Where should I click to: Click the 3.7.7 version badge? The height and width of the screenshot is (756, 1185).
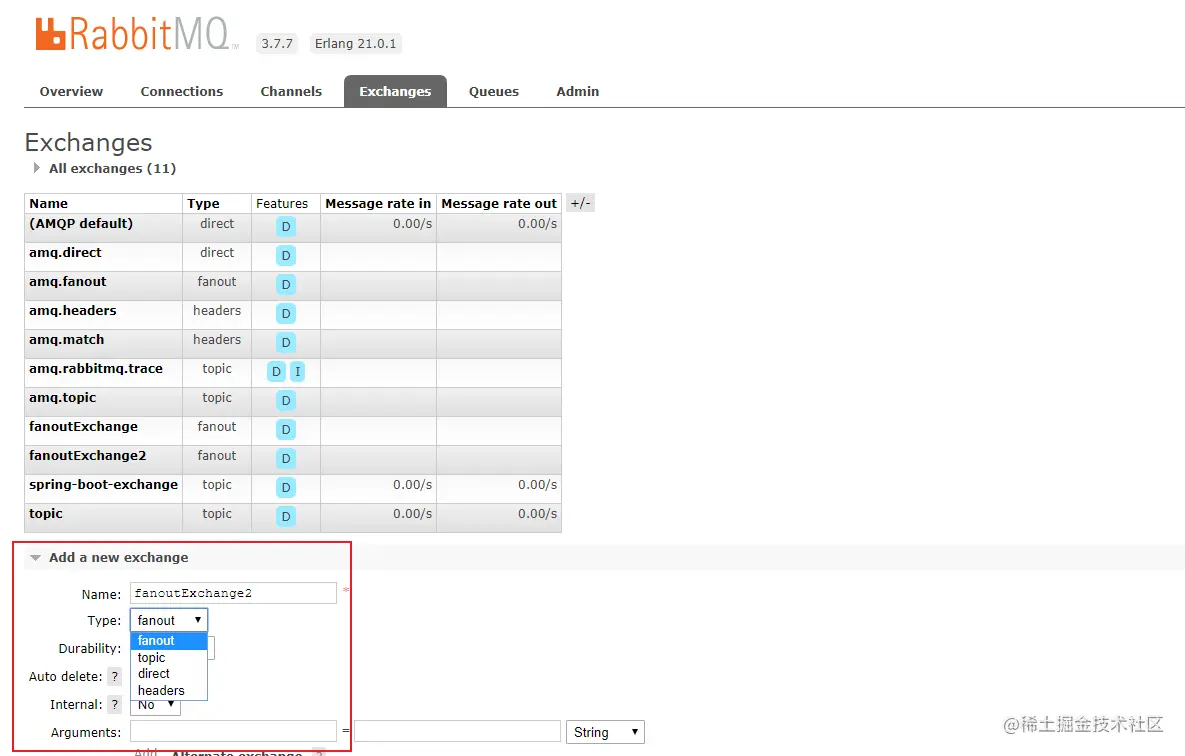click(277, 43)
